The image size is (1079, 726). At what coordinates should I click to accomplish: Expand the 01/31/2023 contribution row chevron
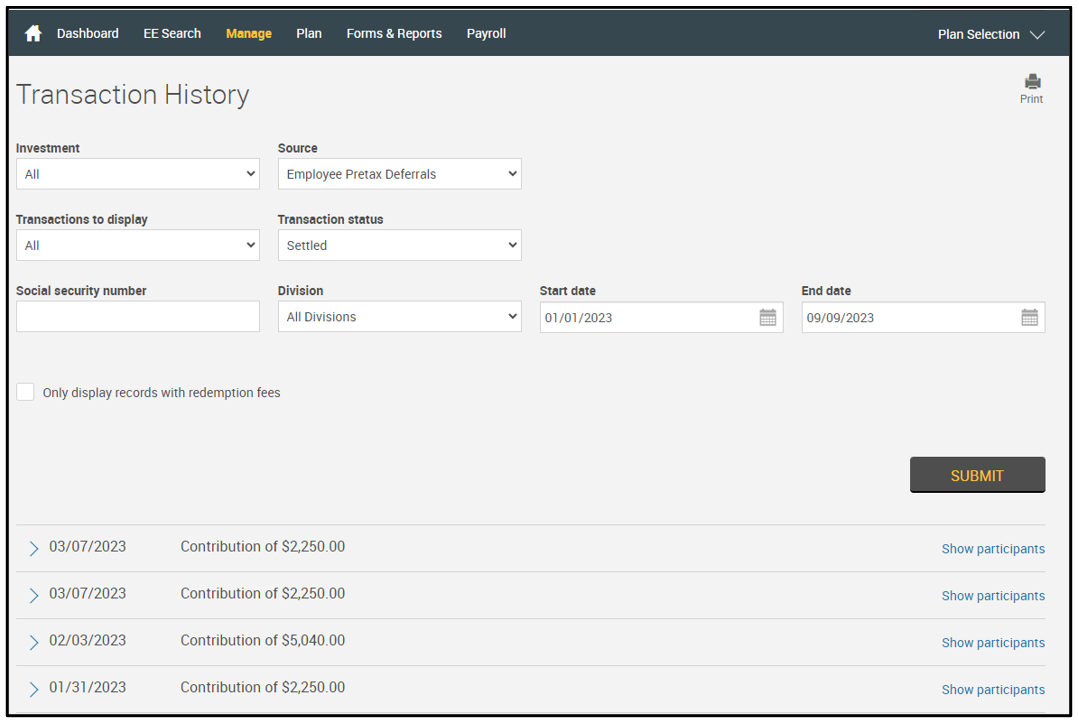34,689
